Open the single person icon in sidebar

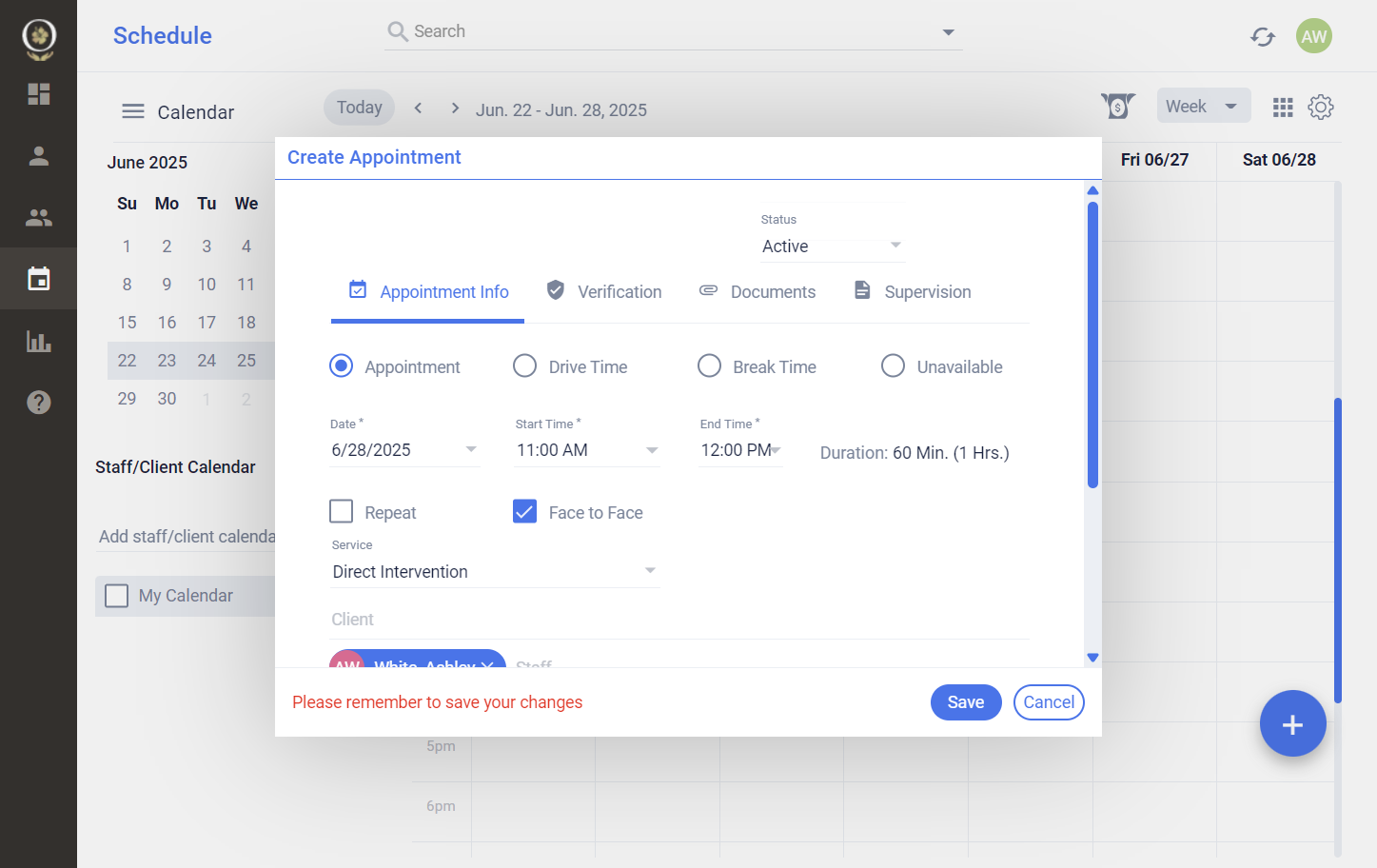(x=39, y=156)
